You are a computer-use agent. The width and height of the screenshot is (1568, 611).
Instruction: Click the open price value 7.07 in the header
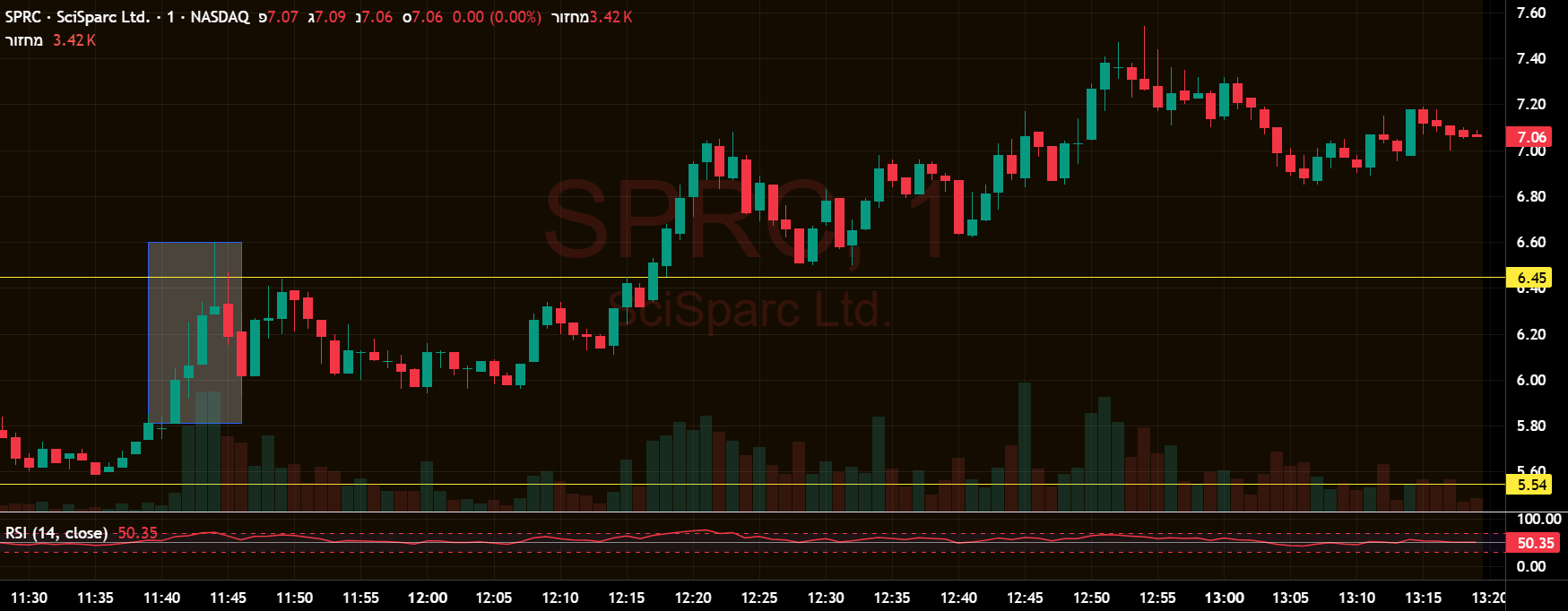[x=283, y=17]
